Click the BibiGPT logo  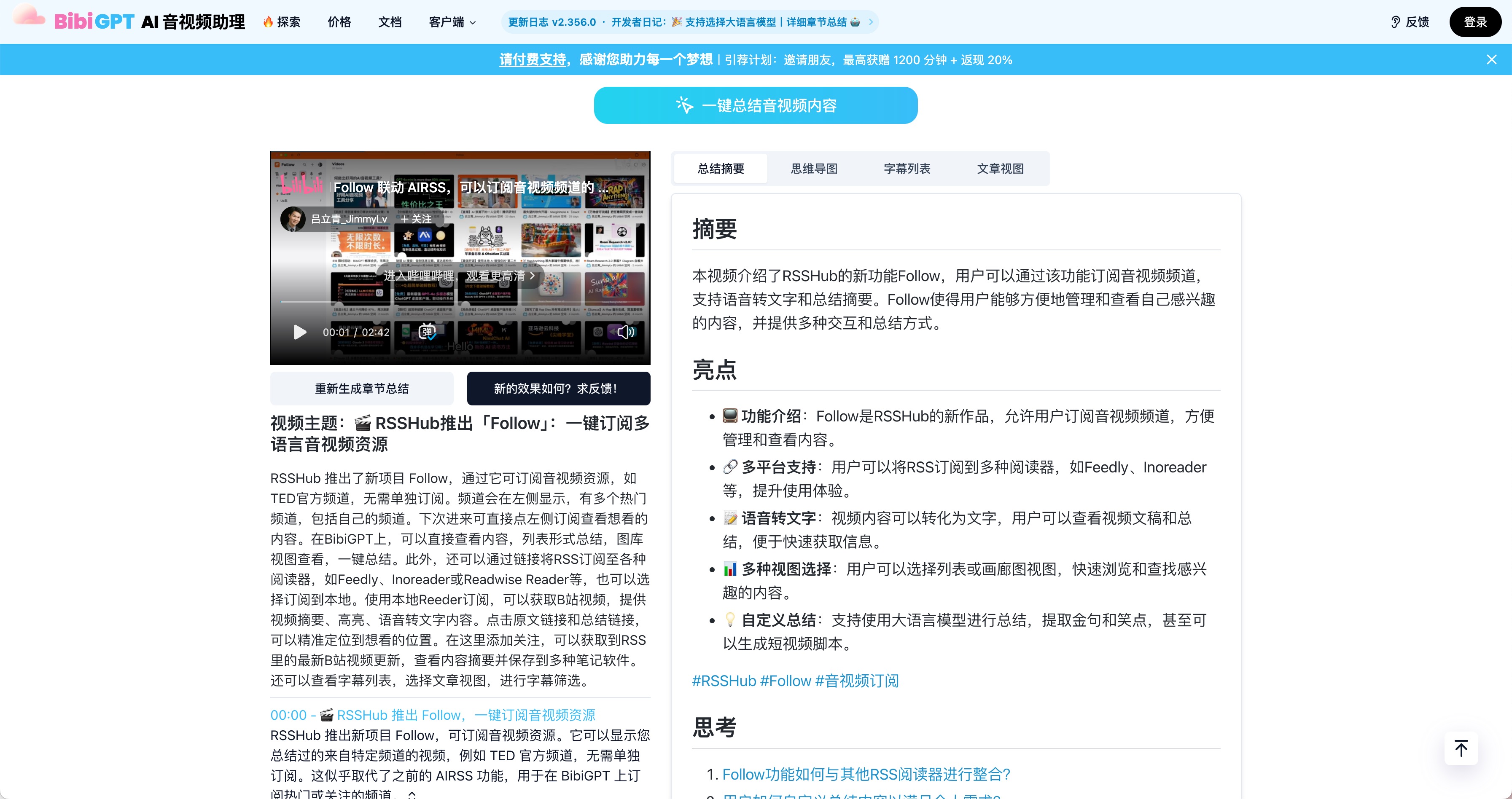tap(94, 22)
